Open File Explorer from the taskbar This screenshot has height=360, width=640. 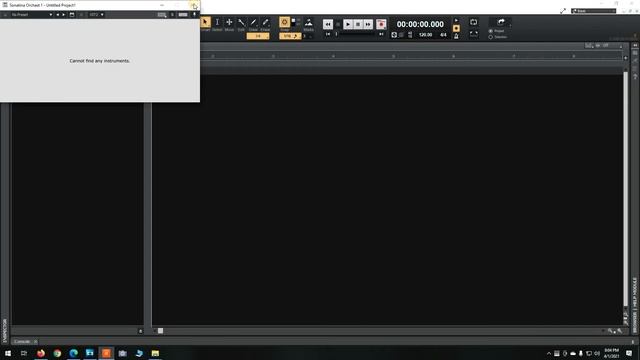[155, 353]
